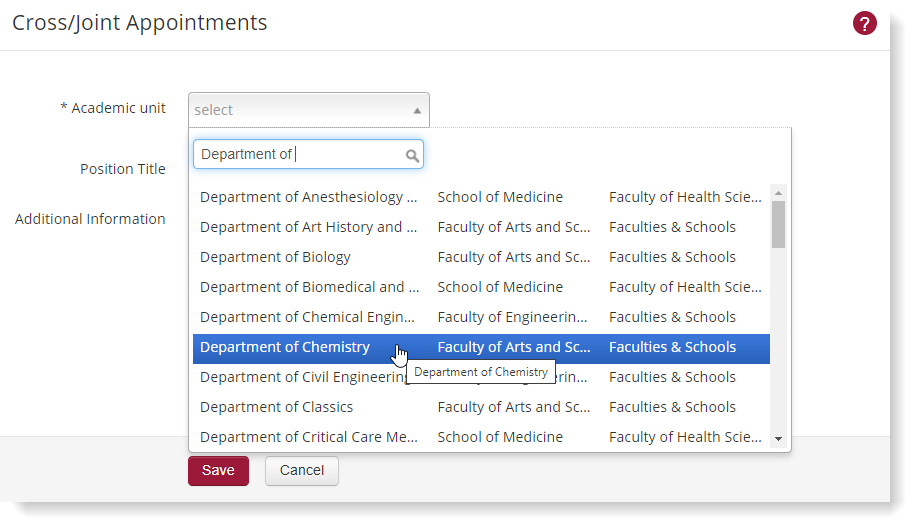The width and height of the screenshot is (917, 529).
Task: Expand the Academic unit select arrow
Action: (x=417, y=110)
